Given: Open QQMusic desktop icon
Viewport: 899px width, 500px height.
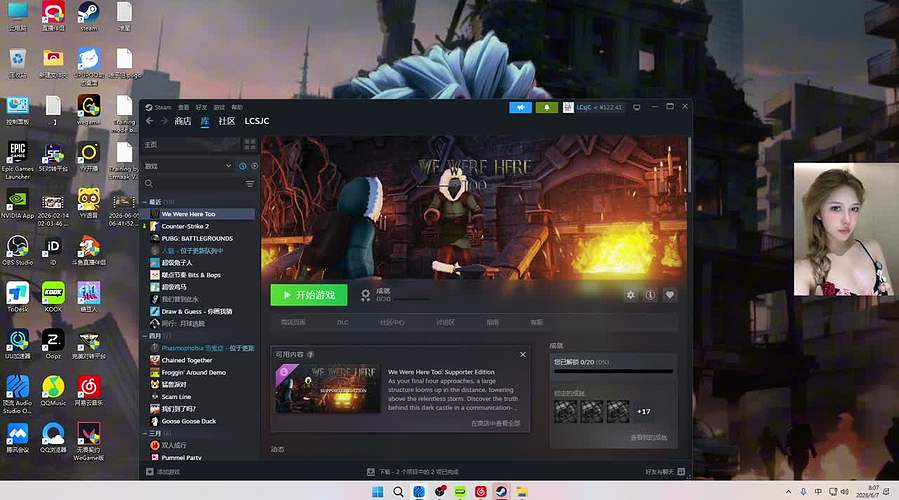Looking at the screenshot, I should click(53, 390).
